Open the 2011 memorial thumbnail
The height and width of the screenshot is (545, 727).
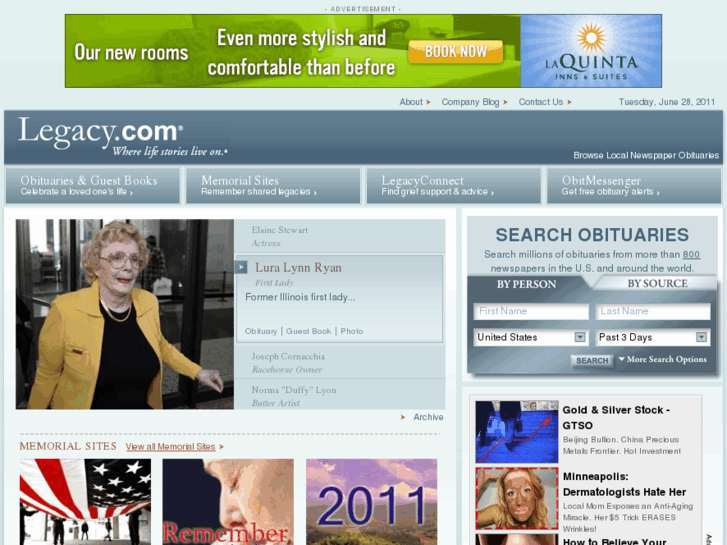pos(371,502)
